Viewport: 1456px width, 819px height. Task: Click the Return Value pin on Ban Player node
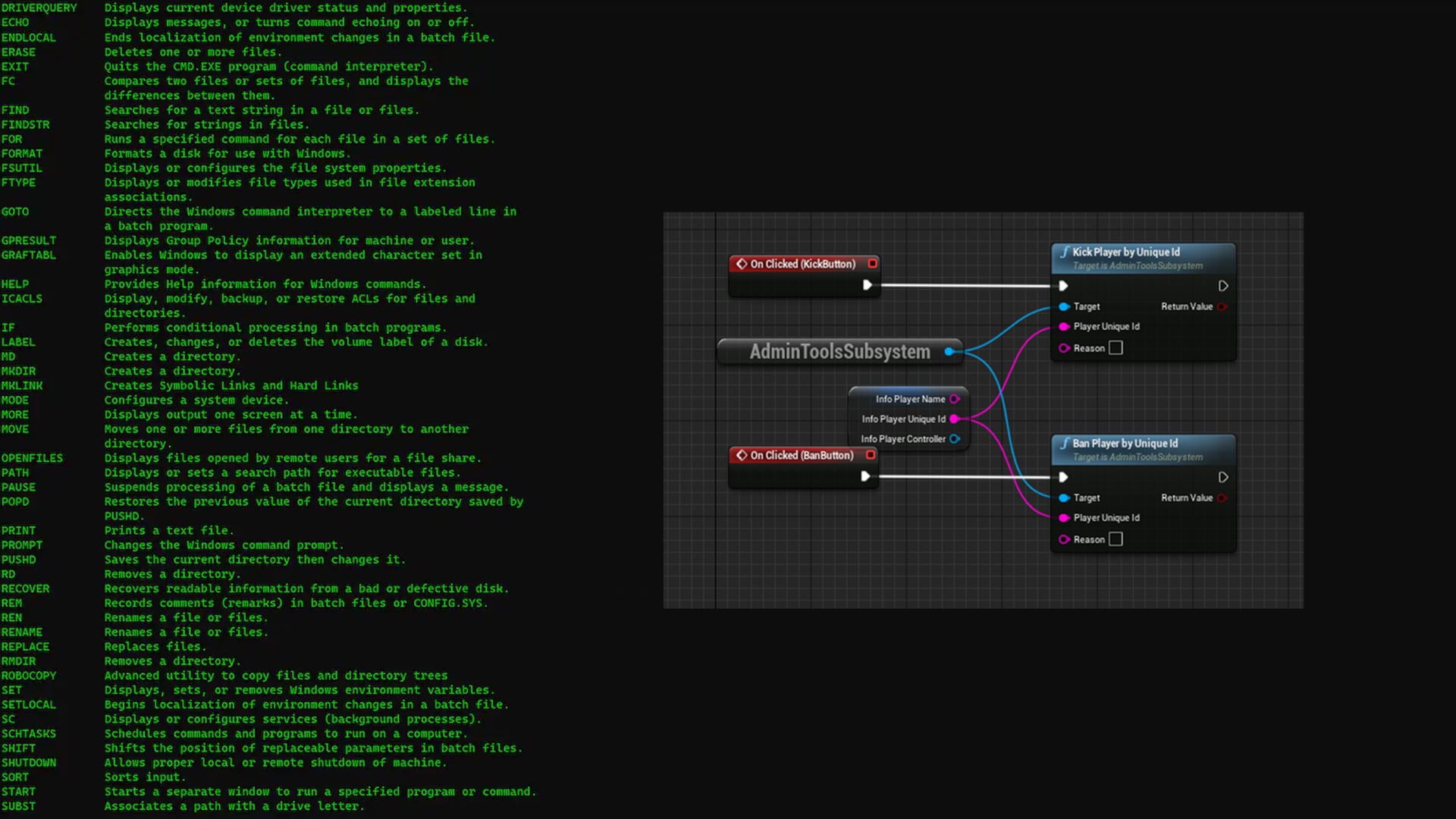click(x=1221, y=498)
